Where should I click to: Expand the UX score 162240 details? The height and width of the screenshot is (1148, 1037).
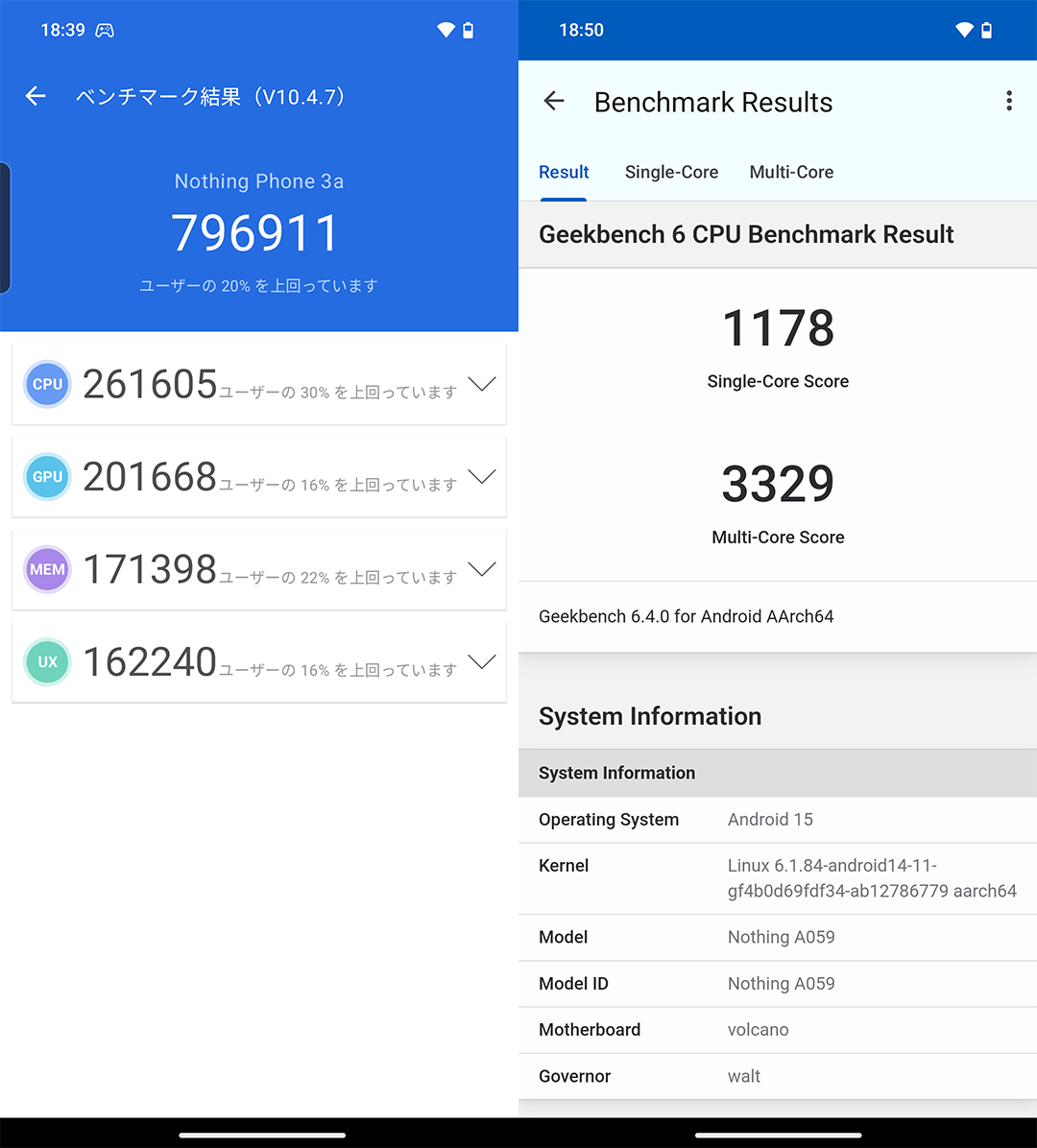(x=482, y=662)
